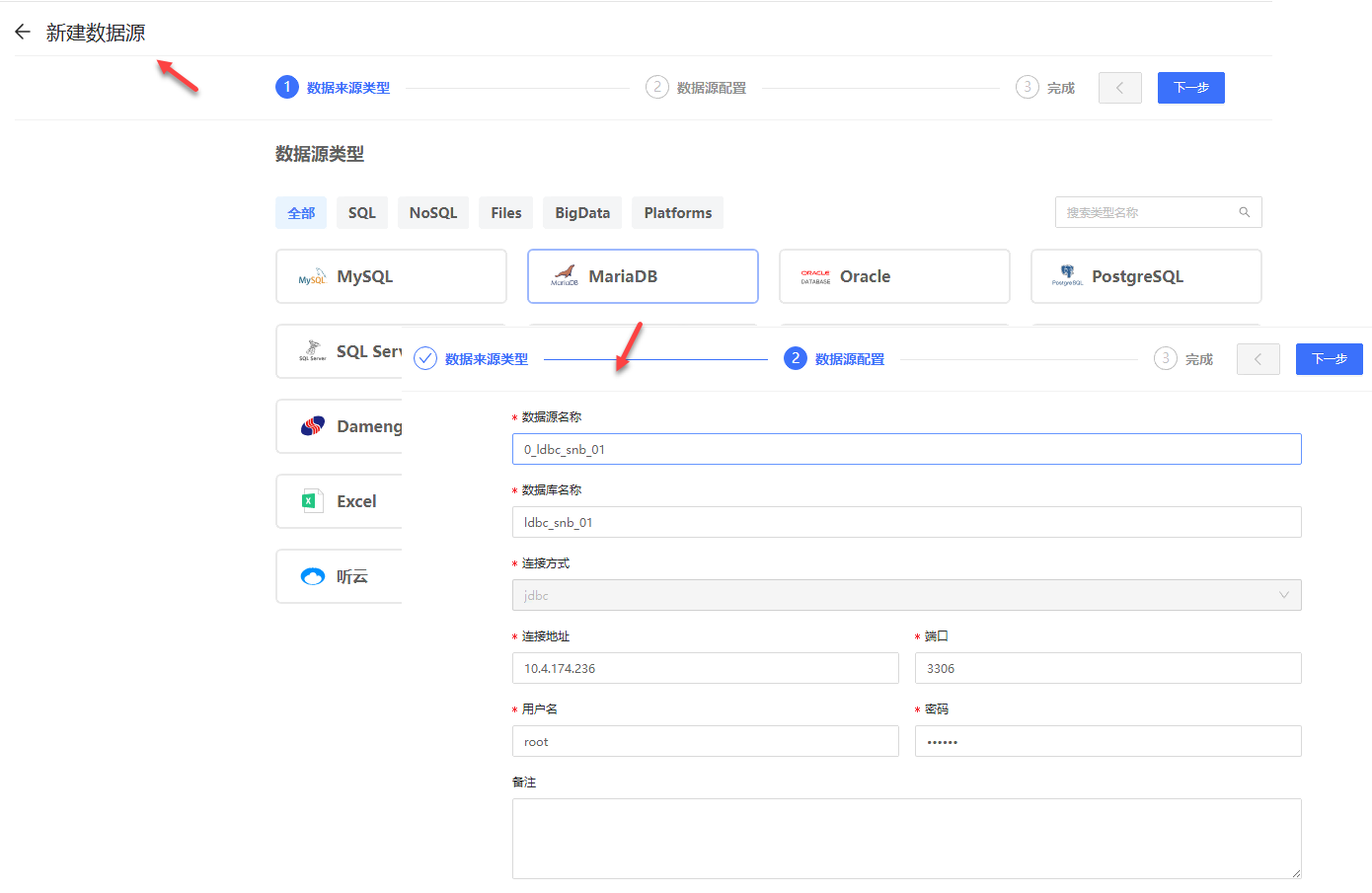This screenshot has height=893, width=1372.
Task: Choose the SQL Server card
Action: [340, 351]
